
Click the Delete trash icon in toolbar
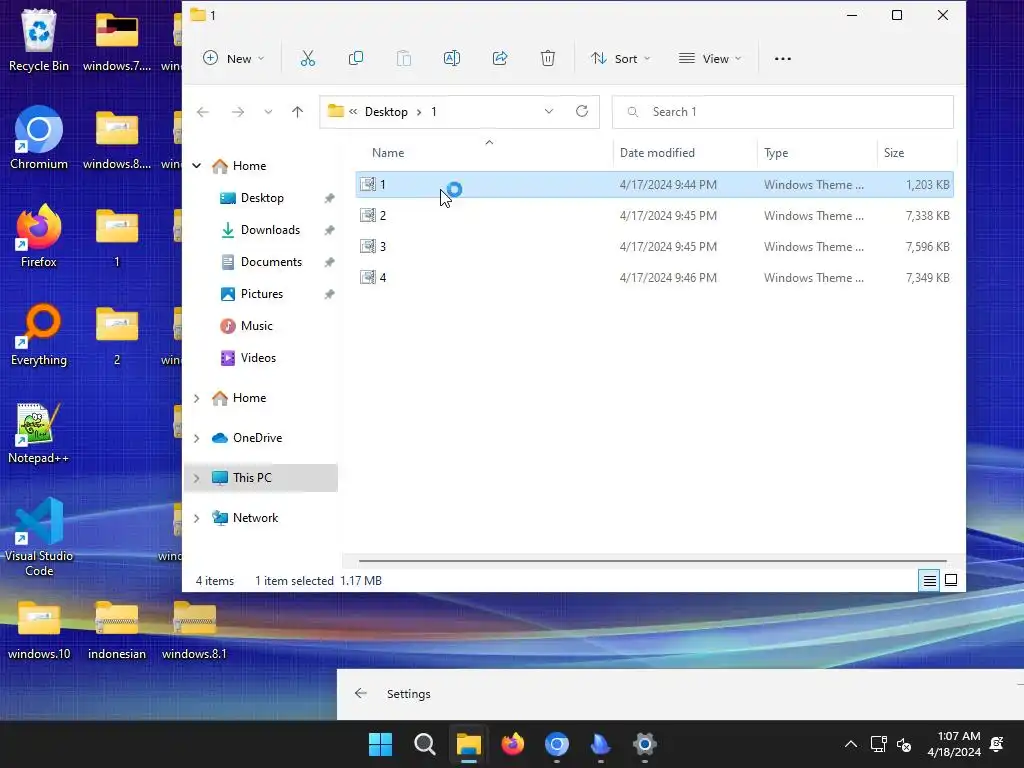(548, 59)
